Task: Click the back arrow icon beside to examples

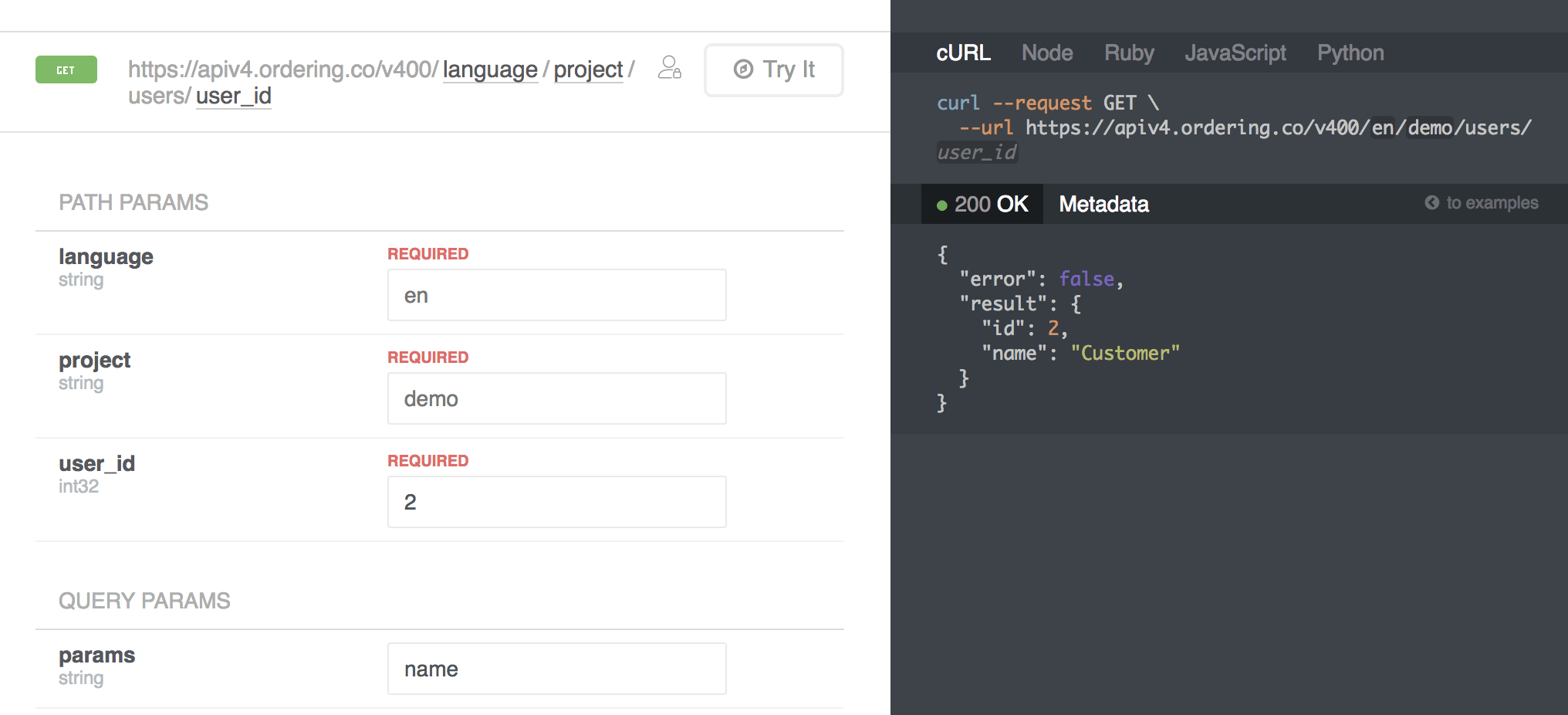Action: click(x=1431, y=202)
